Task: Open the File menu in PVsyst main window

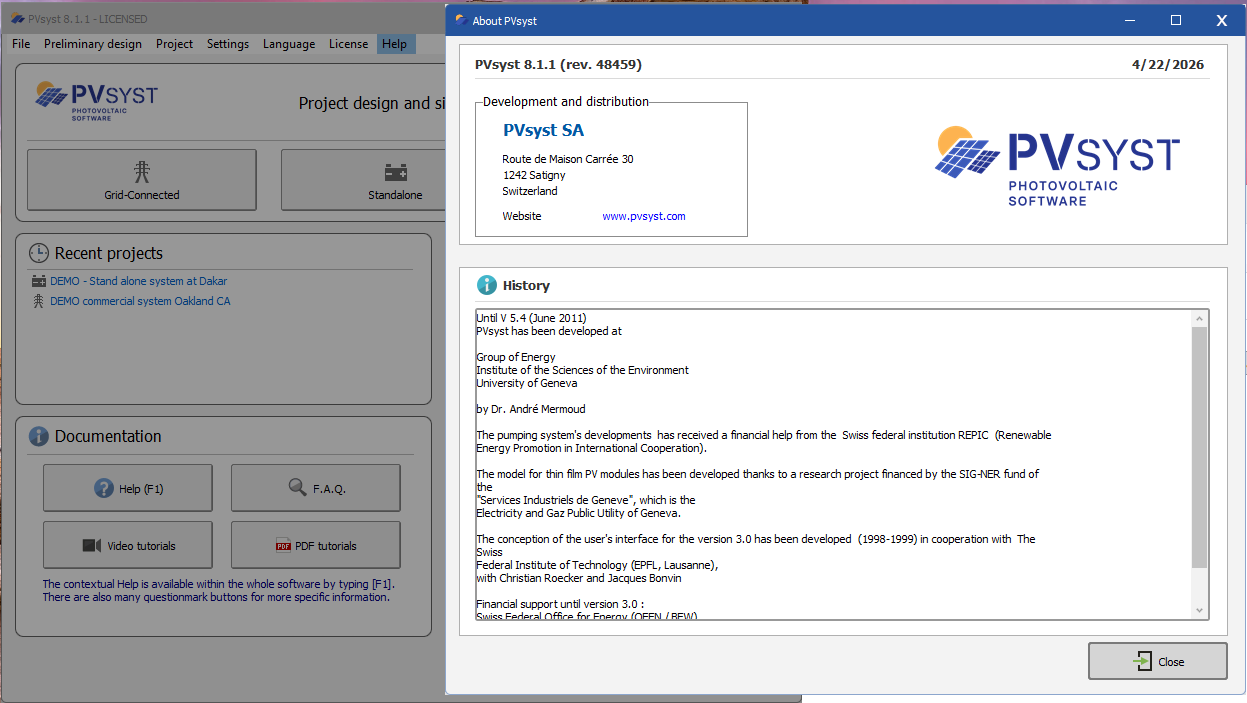Action: (21, 44)
